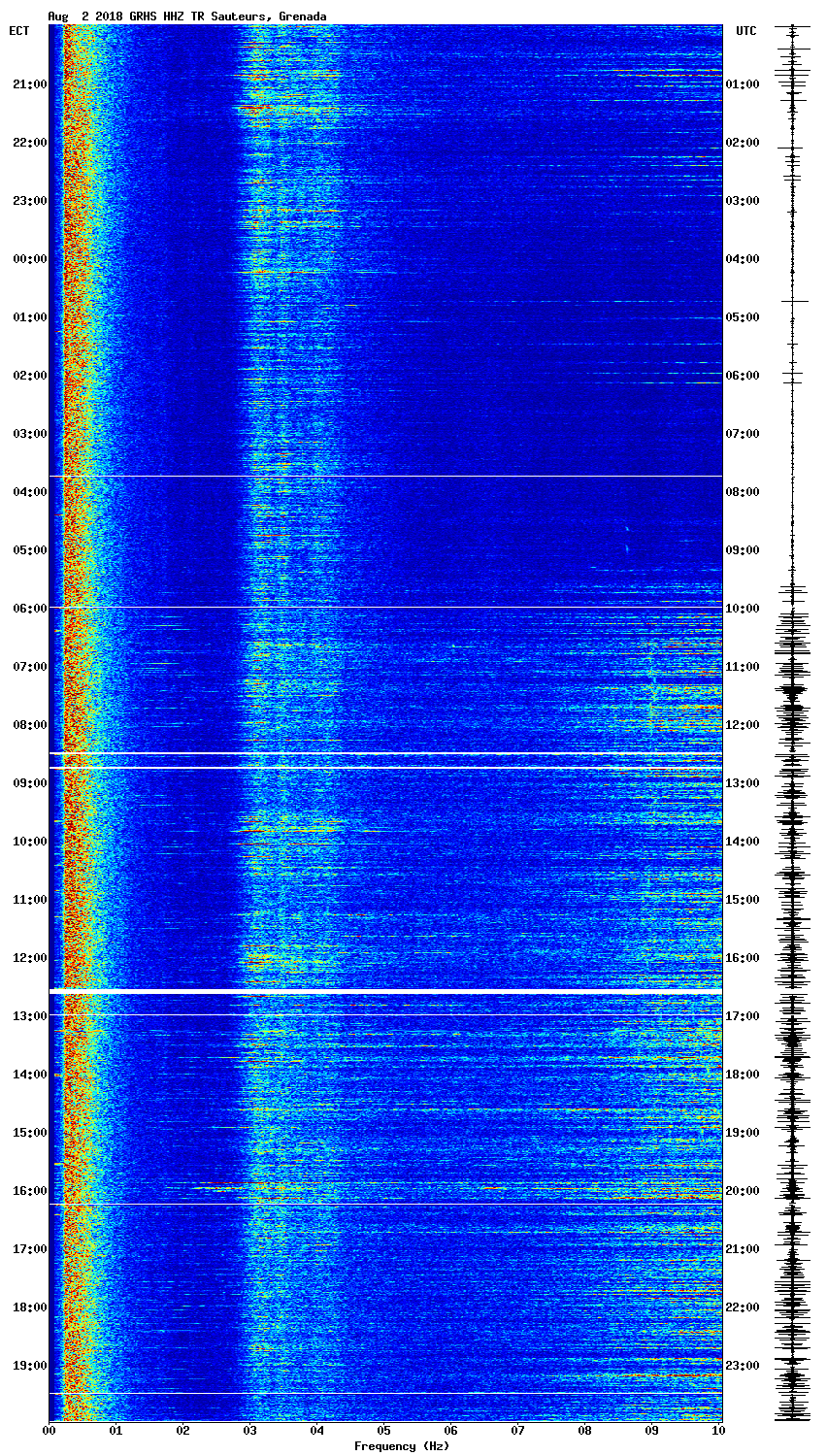The width and height of the screenshot is (827, 1456).
Task: Click the 16:00 UTC time label
Action: pos(743,958)
